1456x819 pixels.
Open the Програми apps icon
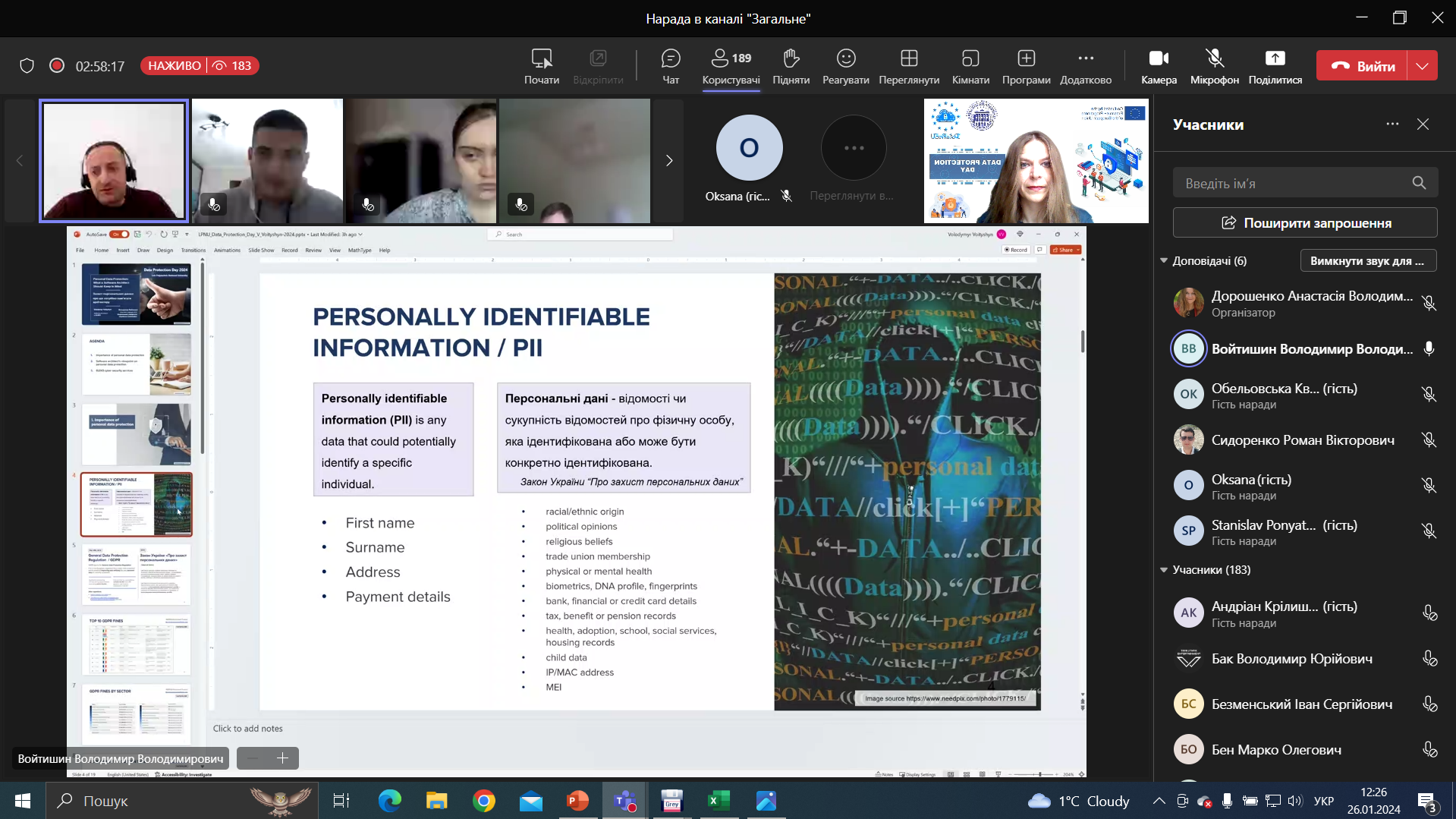(1026, 66)
